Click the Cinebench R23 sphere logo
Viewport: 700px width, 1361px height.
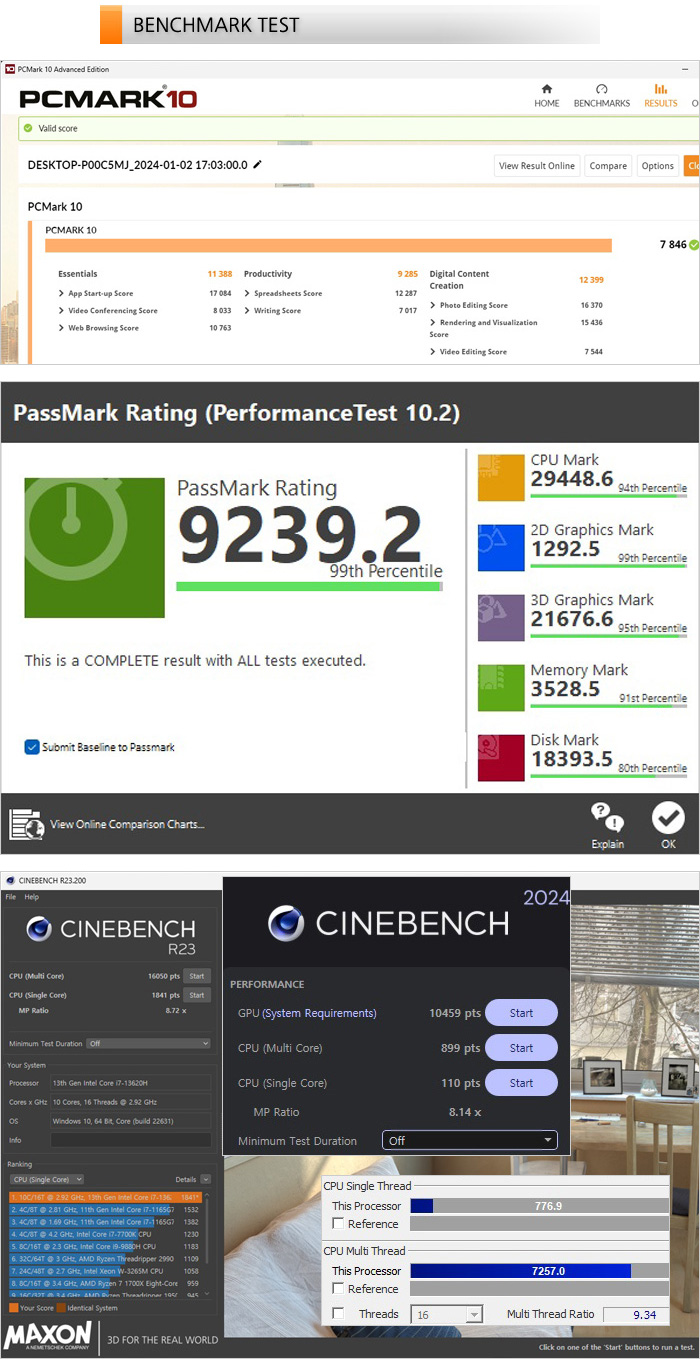[39, 929]
